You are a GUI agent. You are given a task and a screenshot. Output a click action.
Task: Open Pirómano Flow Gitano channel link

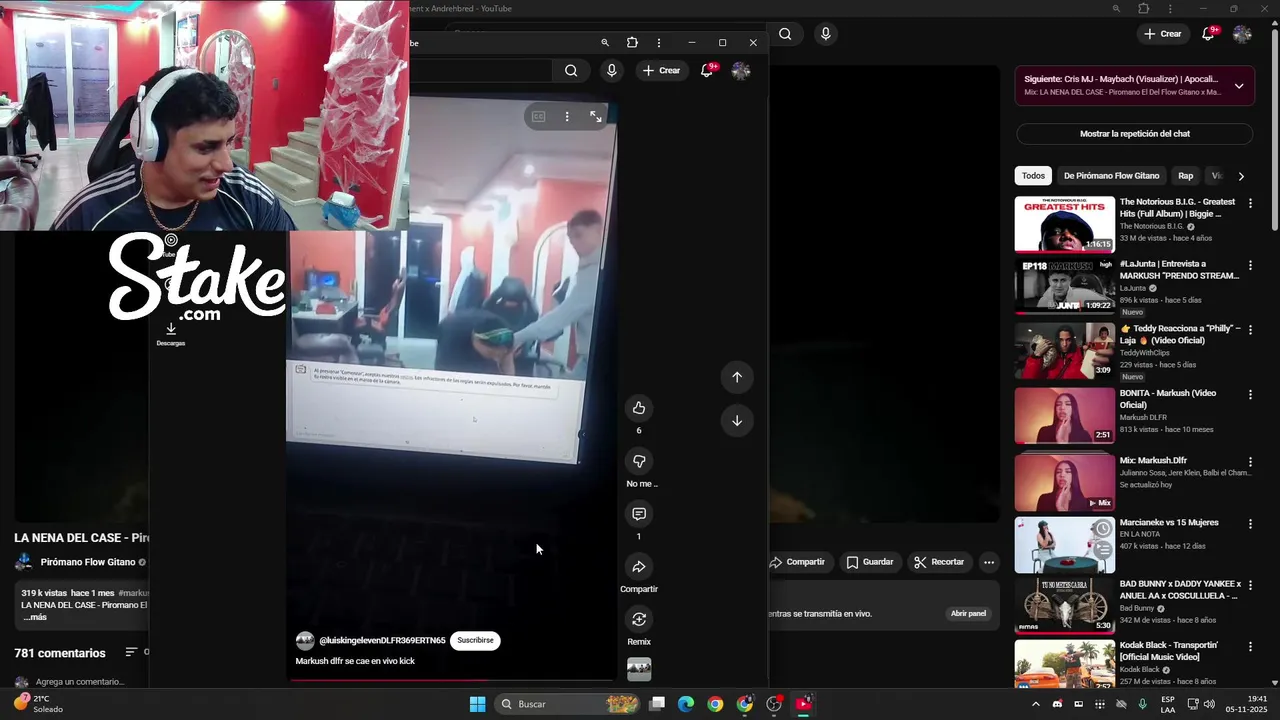[x=88, y=562]
